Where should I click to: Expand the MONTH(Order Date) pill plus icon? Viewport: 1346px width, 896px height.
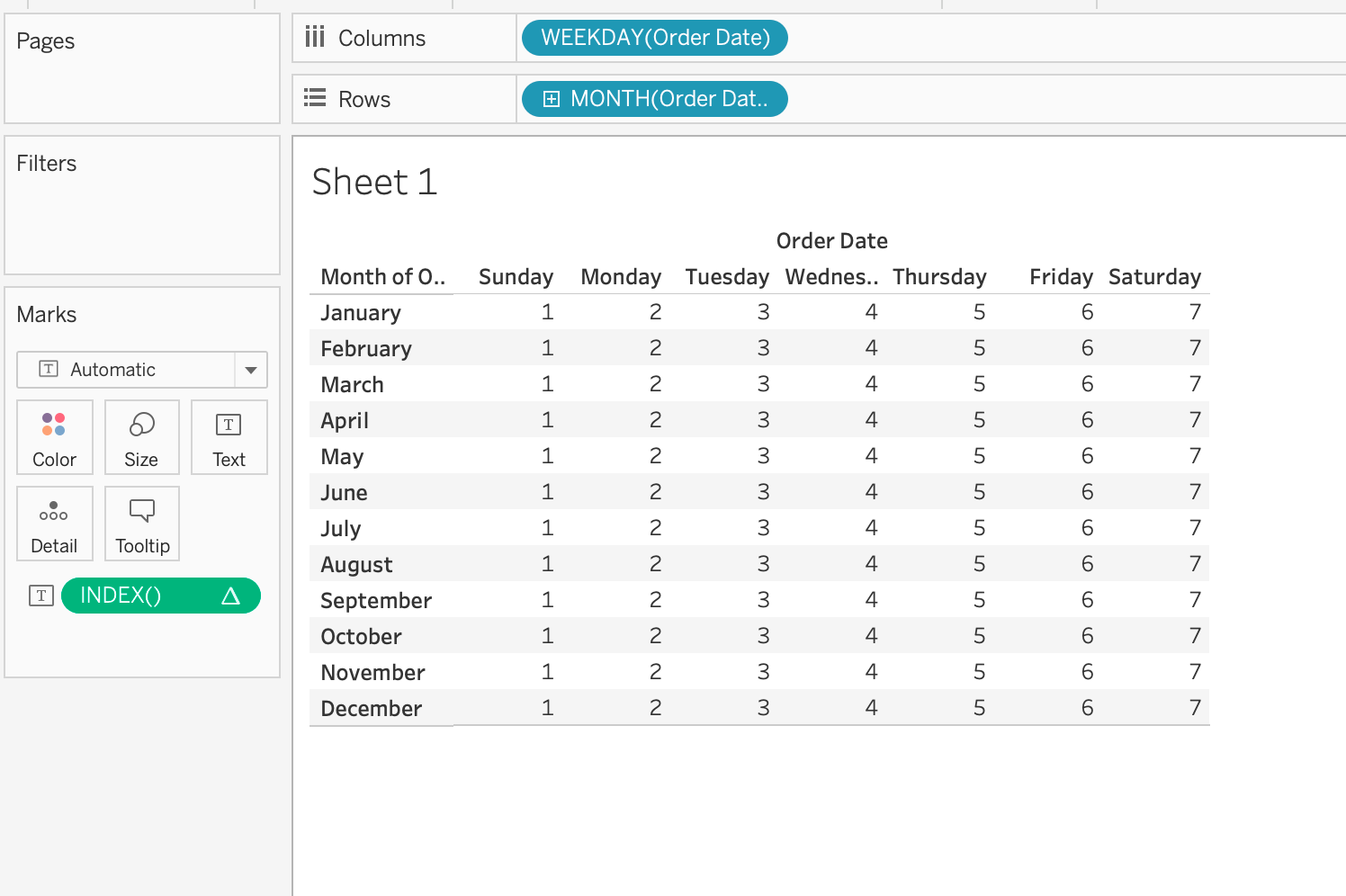552,99
